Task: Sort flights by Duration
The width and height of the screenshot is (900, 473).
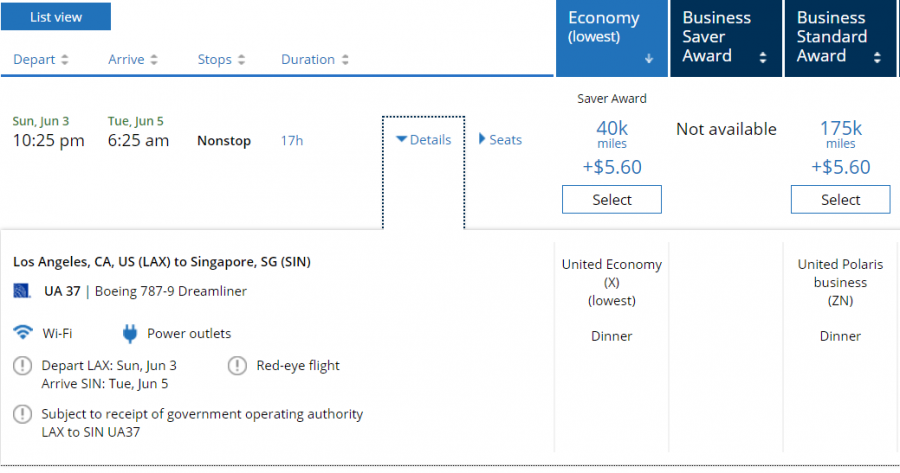Action: (x=315, y=59)
